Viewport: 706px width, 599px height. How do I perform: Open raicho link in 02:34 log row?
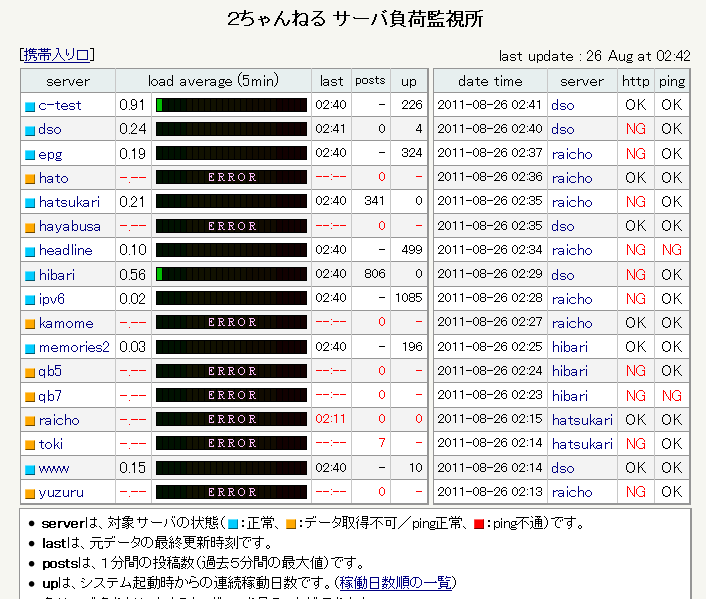point(572,250)
